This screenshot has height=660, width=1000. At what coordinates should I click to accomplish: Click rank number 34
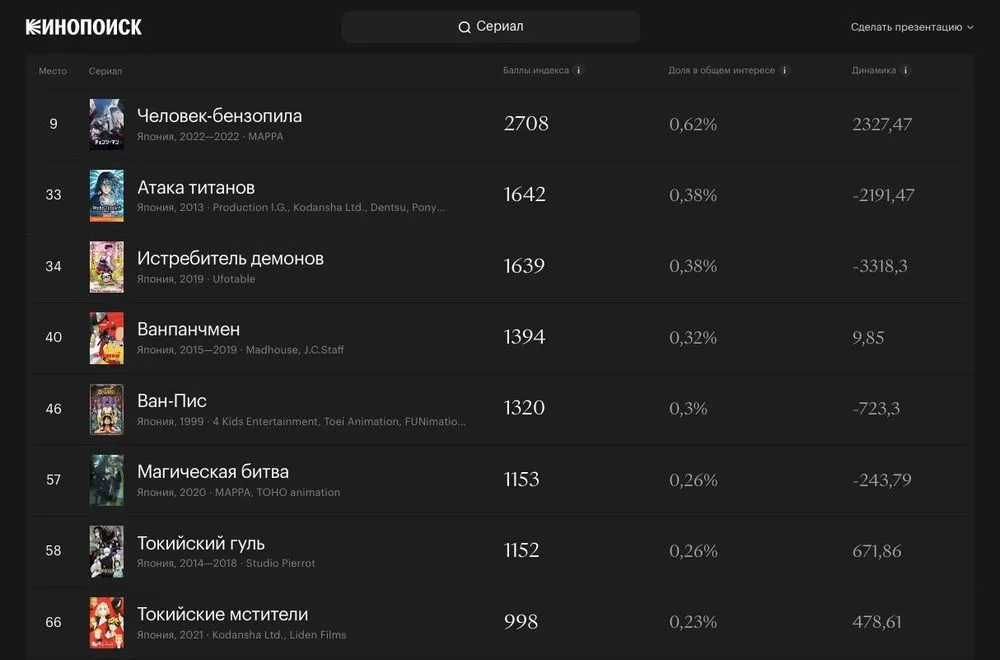click(54, 266)
